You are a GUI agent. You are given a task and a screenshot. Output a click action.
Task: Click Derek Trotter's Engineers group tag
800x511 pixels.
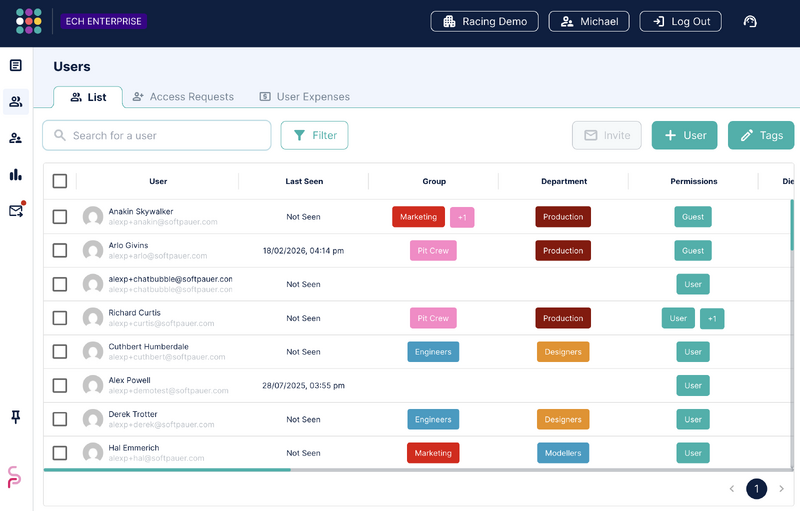pos(433,419)
